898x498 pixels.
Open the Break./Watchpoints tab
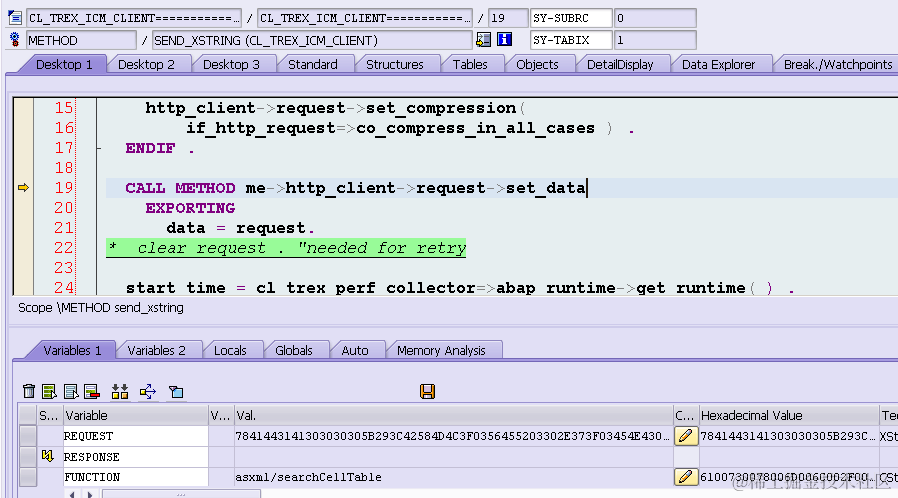(837, 64)
